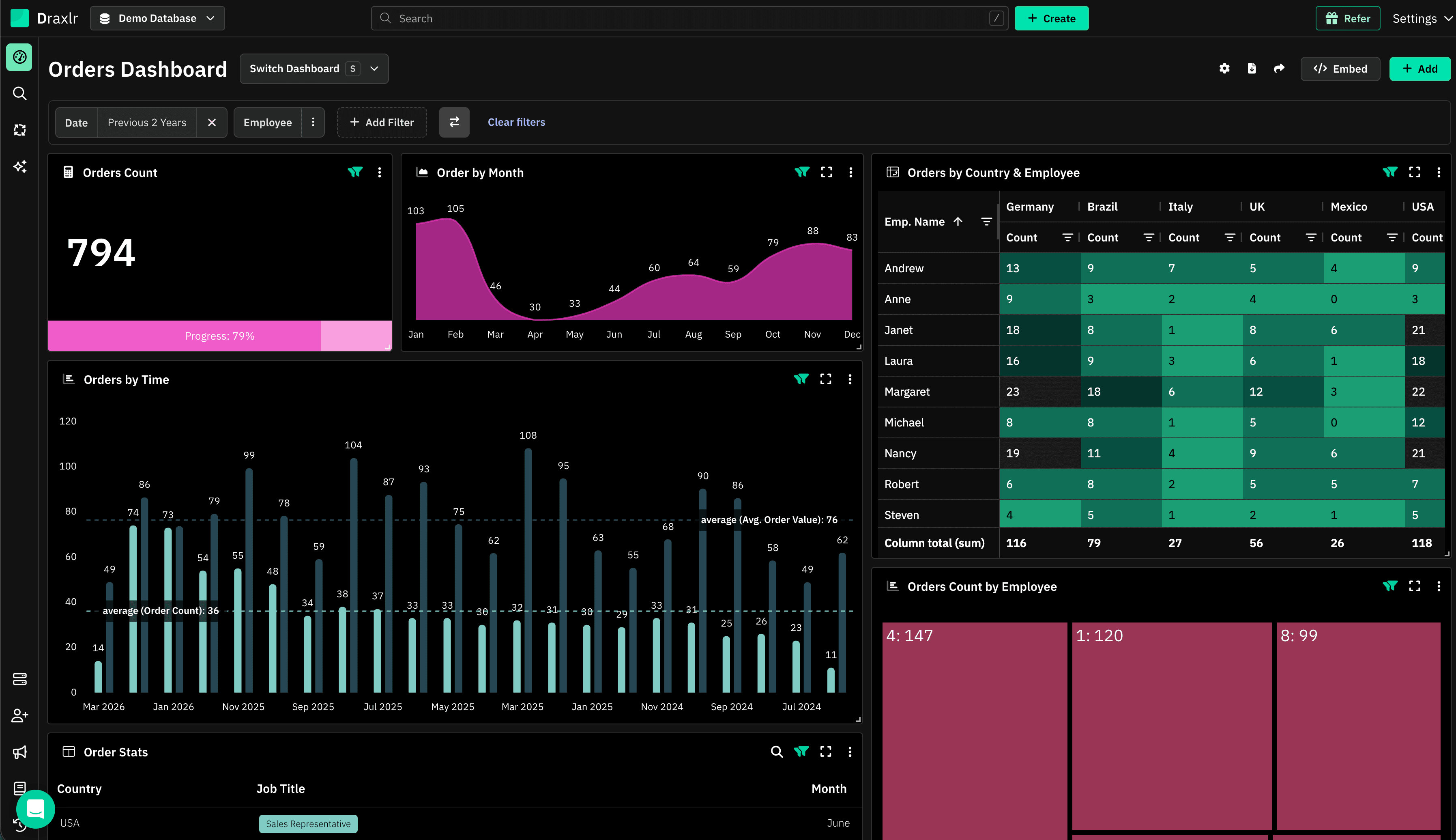This screenshot has width=1456, height=840.
Task: Open Previous 2 Years date range selector
Action: (x=147, y=122)
